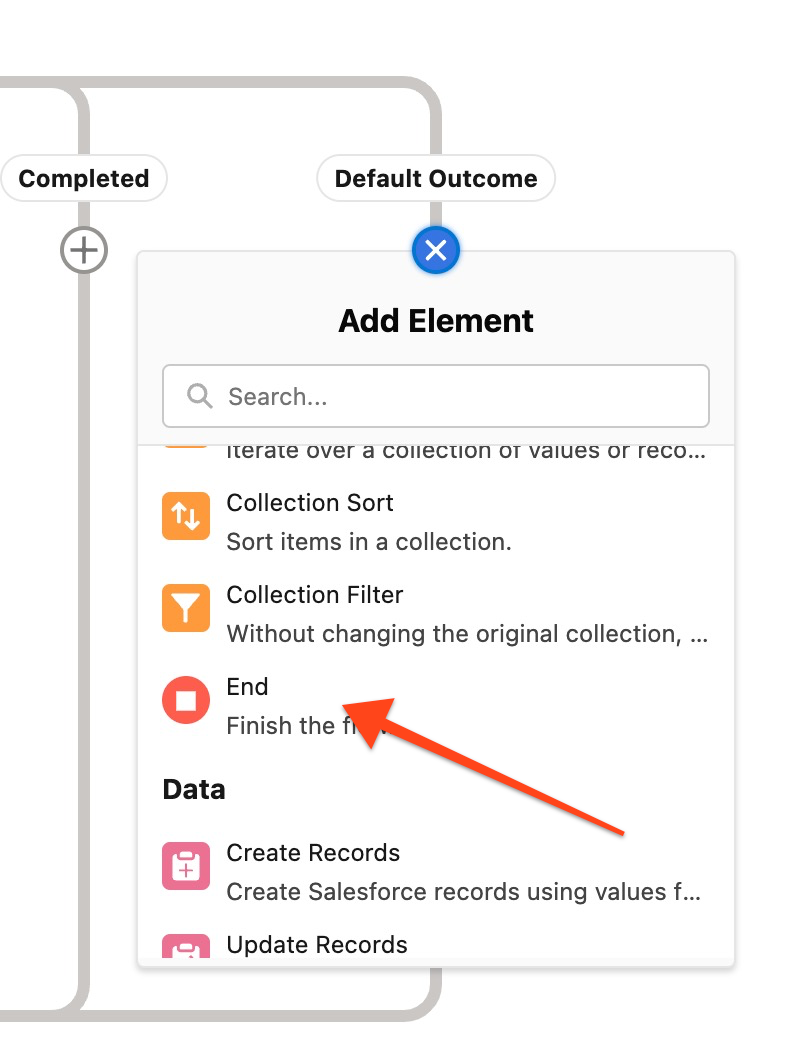Viewport: 796px width, 1044px height.
Task: Click the Collection Filter description text
Action: coord(466,634)
